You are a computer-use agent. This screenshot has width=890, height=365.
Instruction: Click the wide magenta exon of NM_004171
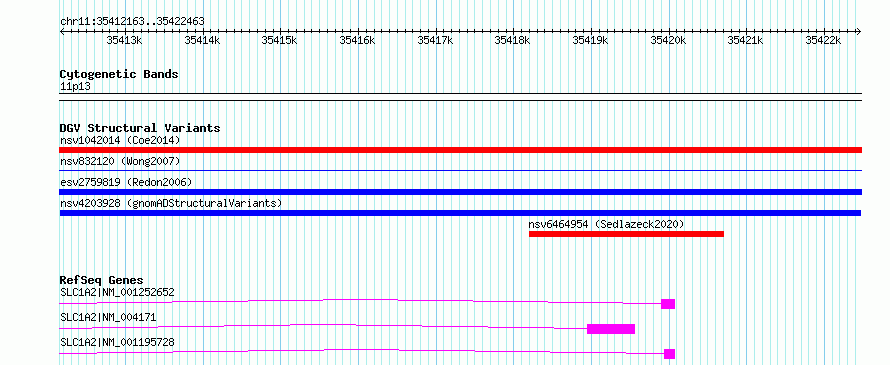[x=611, y=329]
